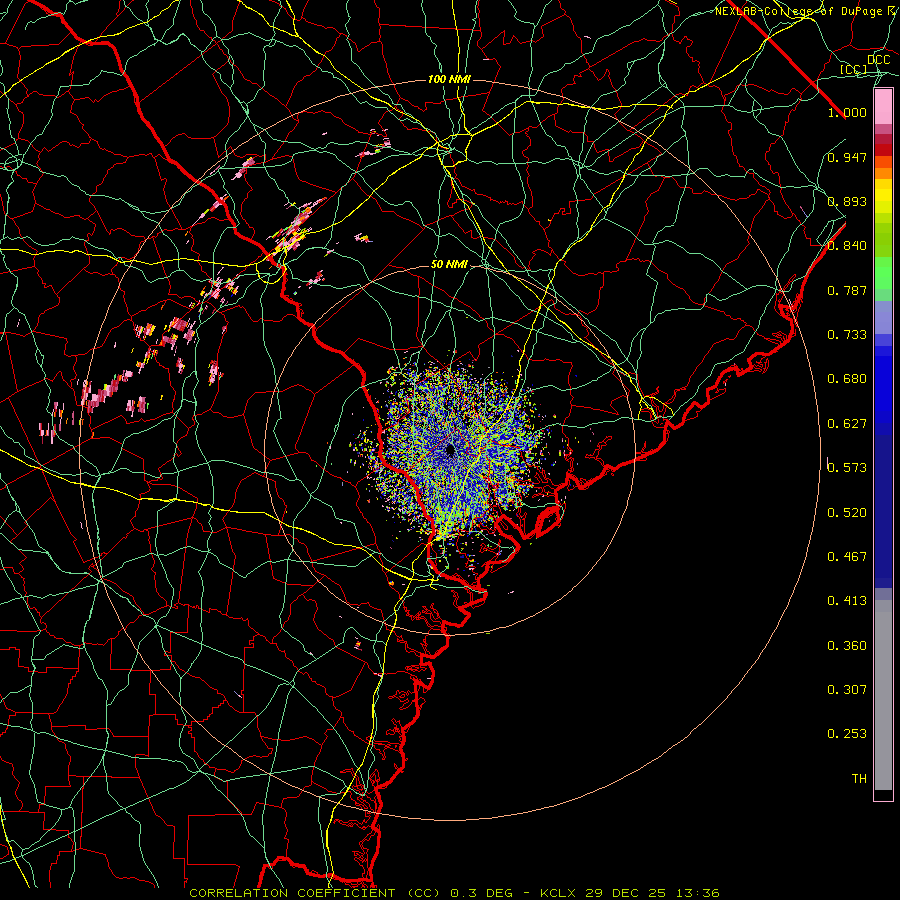The height and width of the screenshot is (900, 900).
Task: Pick the pink segment atop the color bar
Action: click(883, 107)
